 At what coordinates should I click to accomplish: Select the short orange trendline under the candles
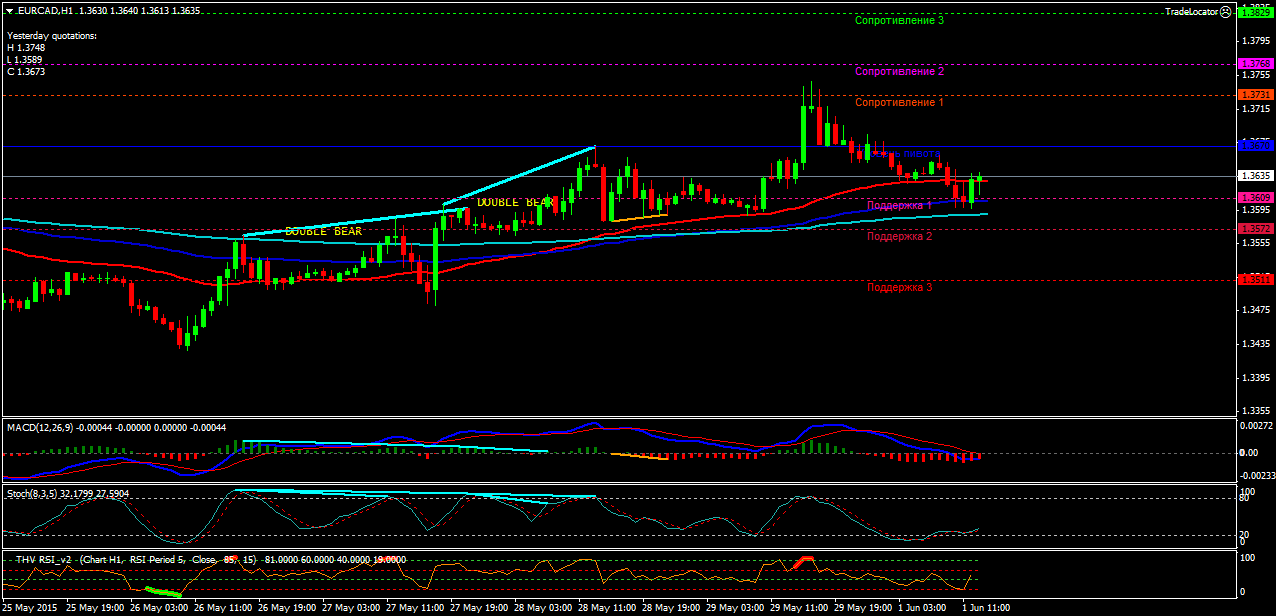point(638,217)
